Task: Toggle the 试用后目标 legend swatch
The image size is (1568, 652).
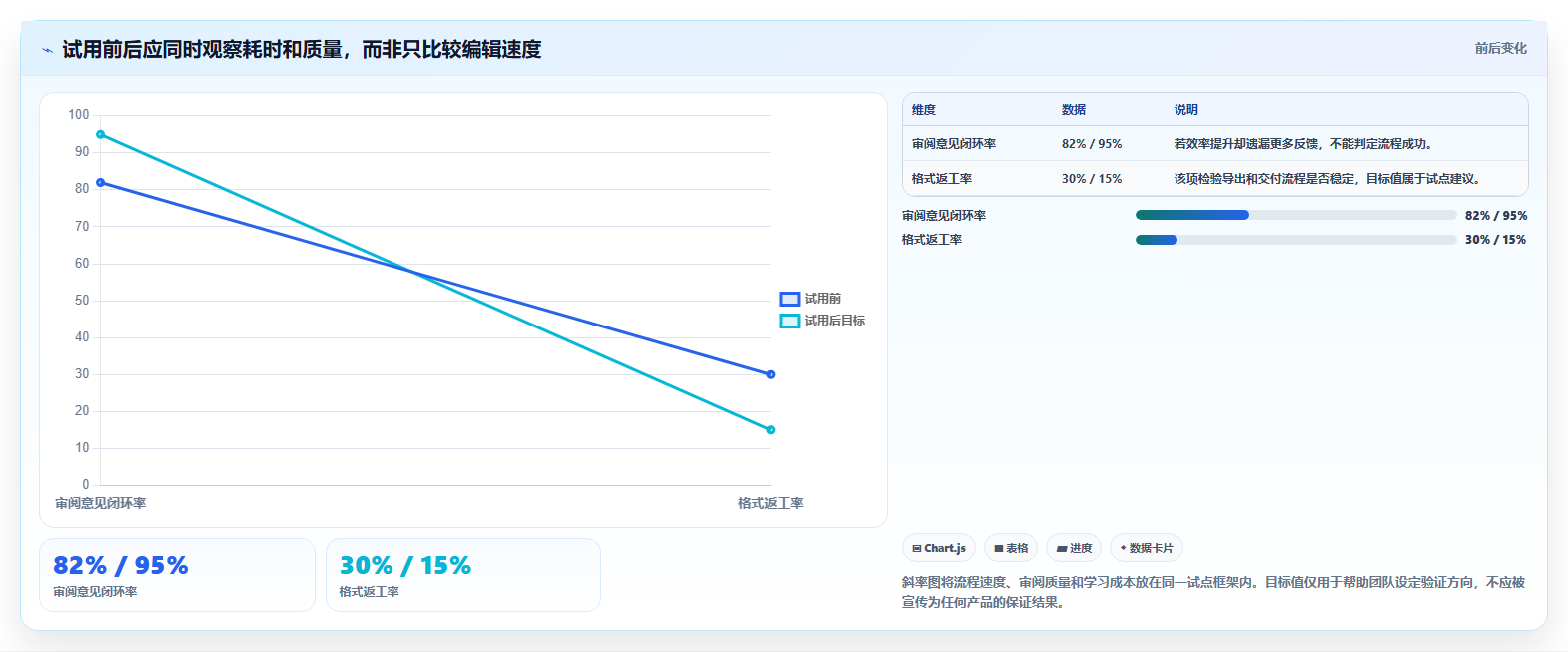Action: (790, 321)
